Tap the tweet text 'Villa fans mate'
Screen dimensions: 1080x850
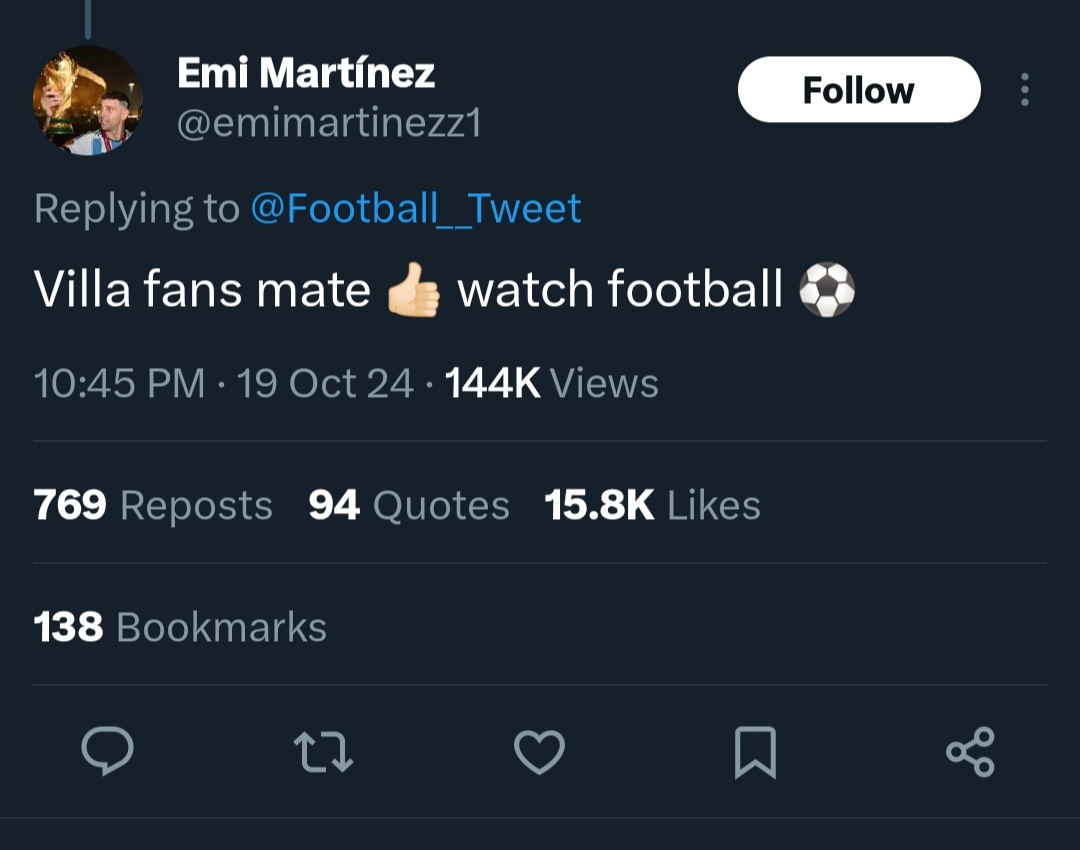(202, 289)
